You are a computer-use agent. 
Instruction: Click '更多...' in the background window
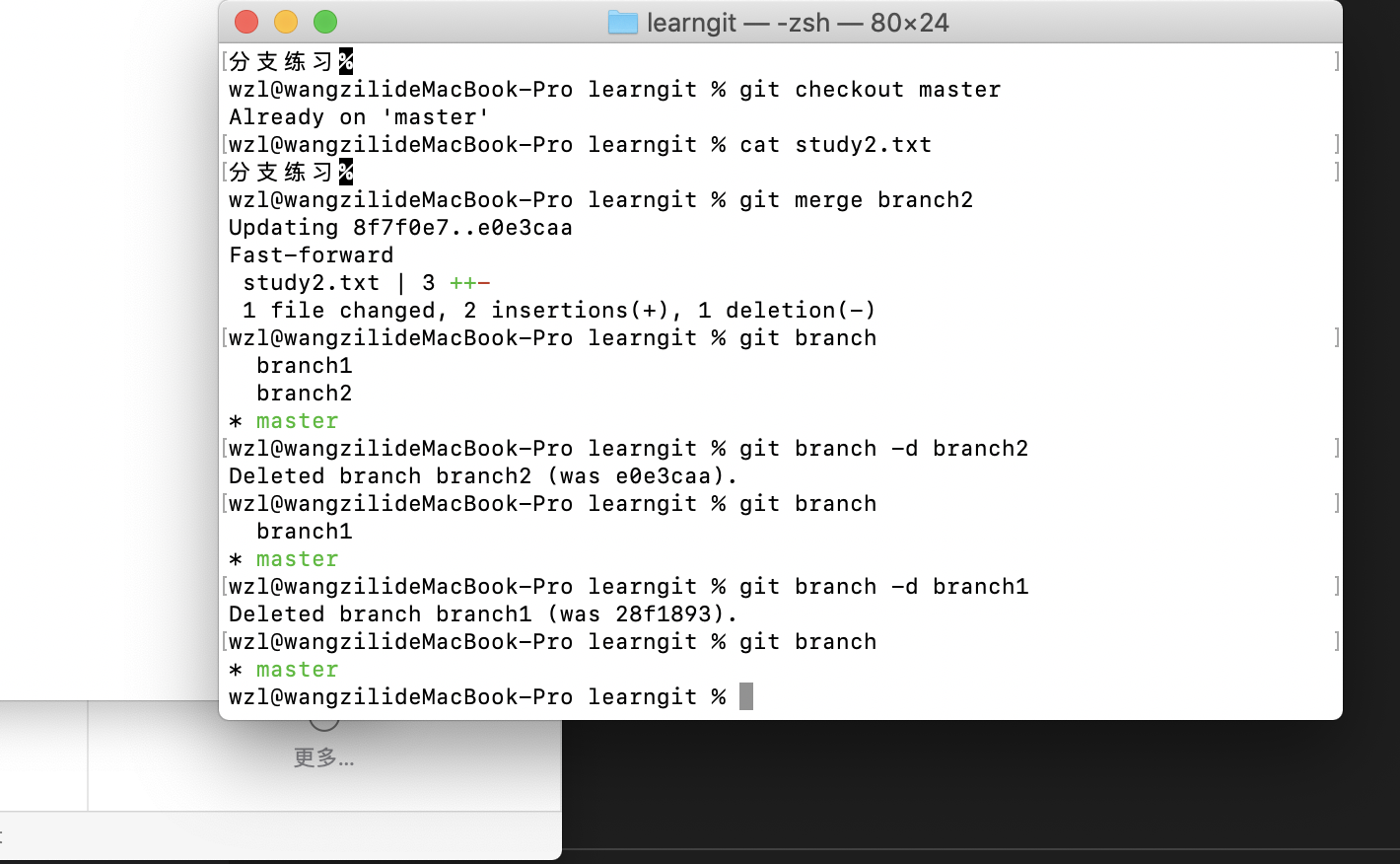coord(323,757)
